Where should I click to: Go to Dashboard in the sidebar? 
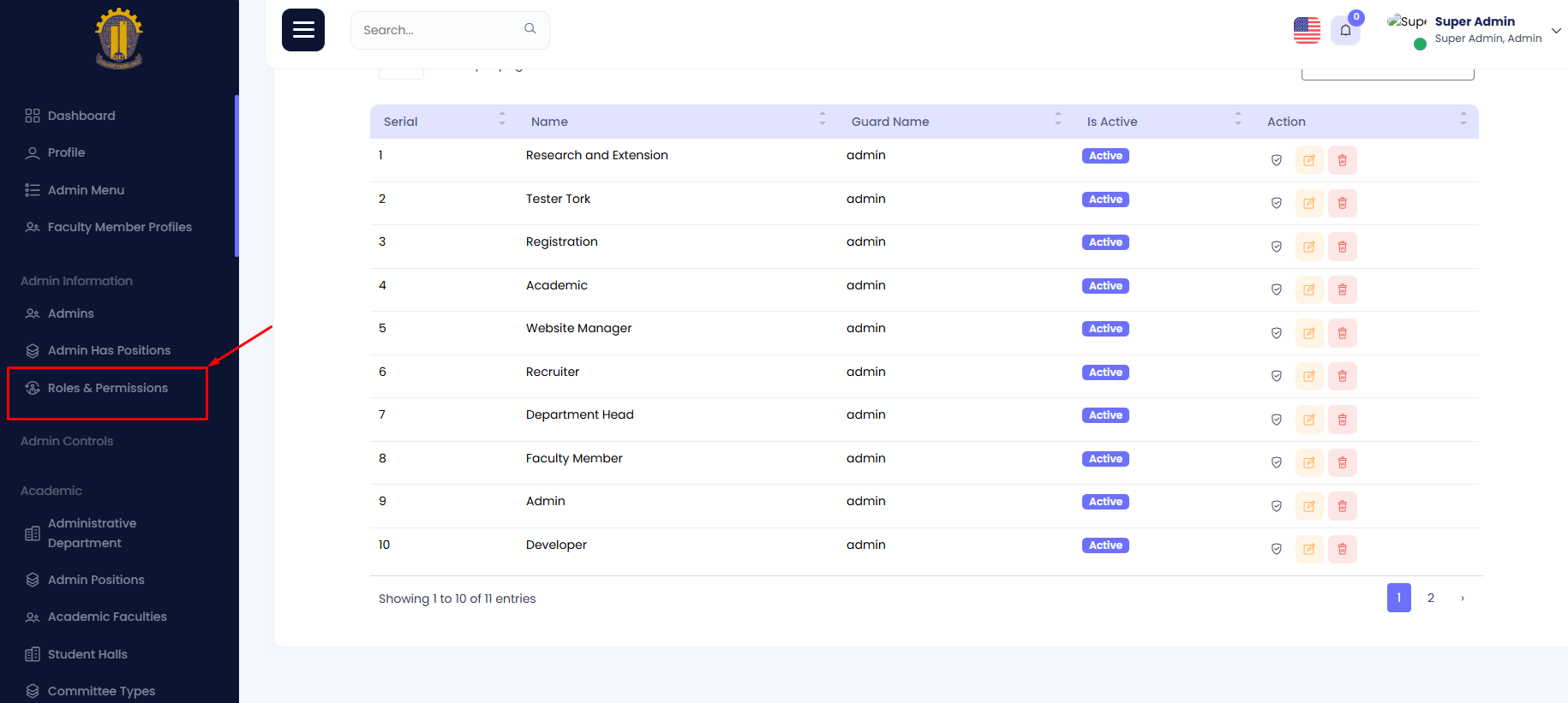coord(81,116)
